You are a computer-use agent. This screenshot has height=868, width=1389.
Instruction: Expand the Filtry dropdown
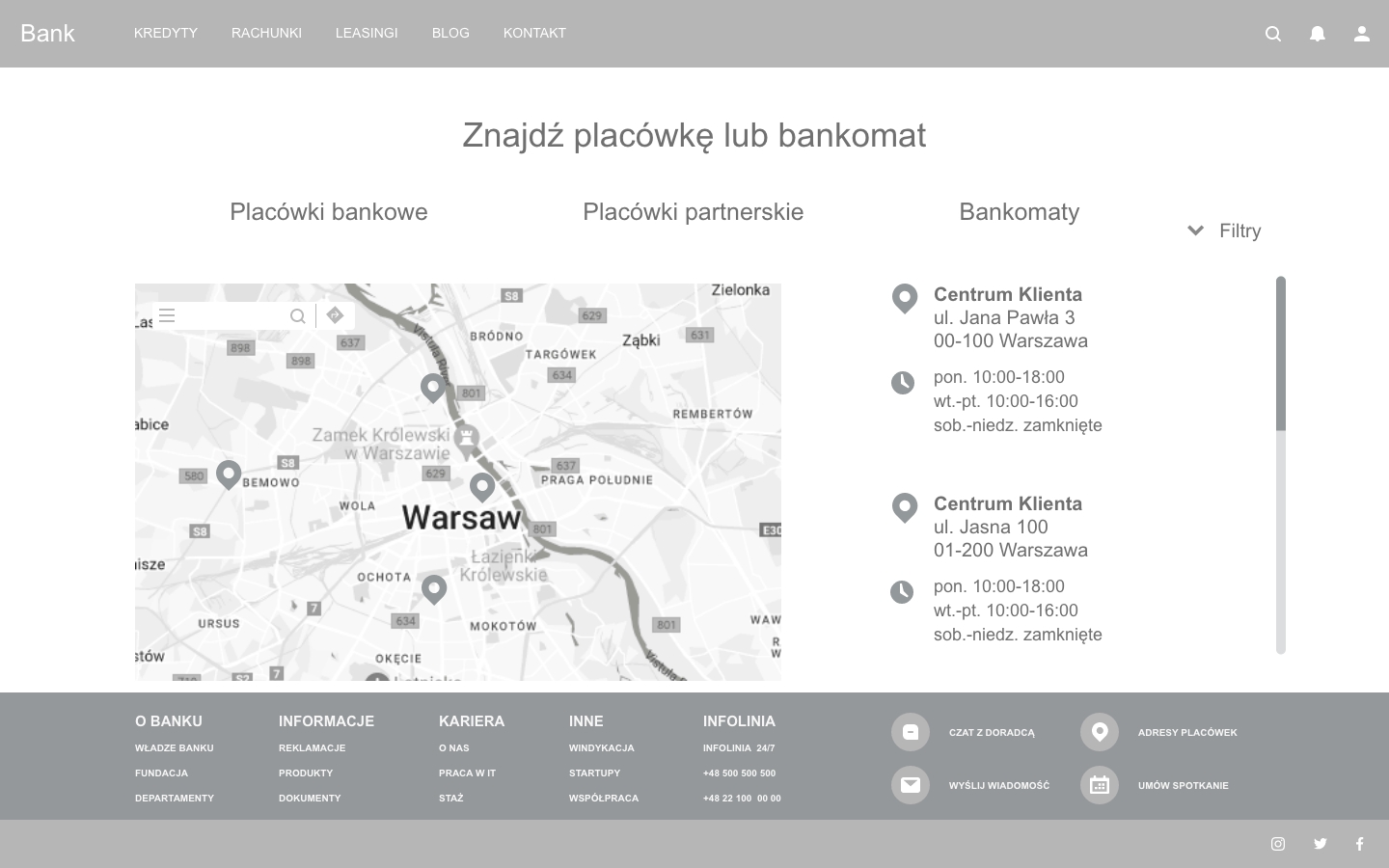1224,231
